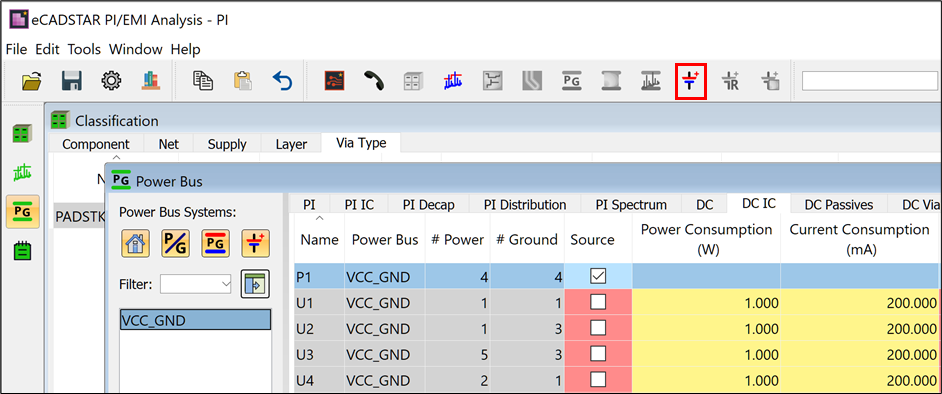Save project using the floppy disk icon
This screenshot has width=942, height=394.
71,80
